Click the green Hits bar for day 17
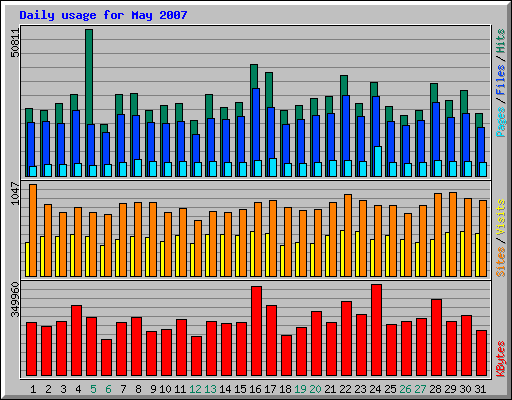This screenshot has width=512, height=400. [x=269, y=89]
